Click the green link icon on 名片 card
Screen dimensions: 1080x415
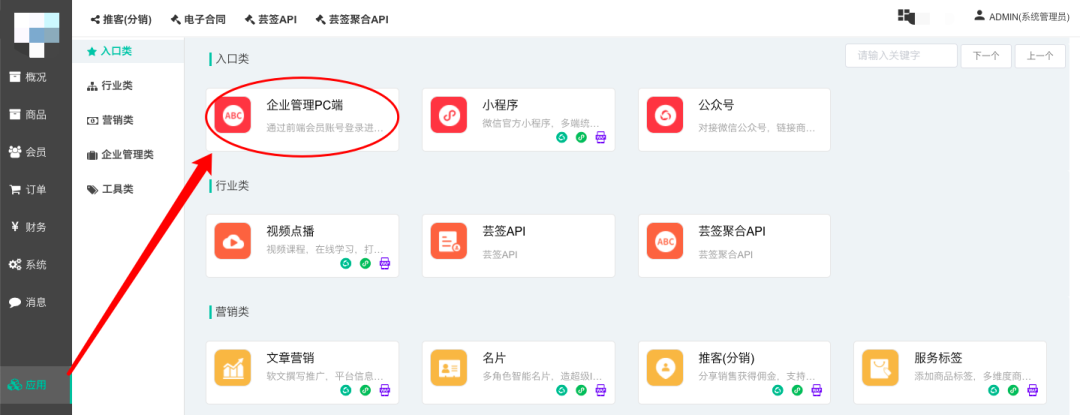581,390
